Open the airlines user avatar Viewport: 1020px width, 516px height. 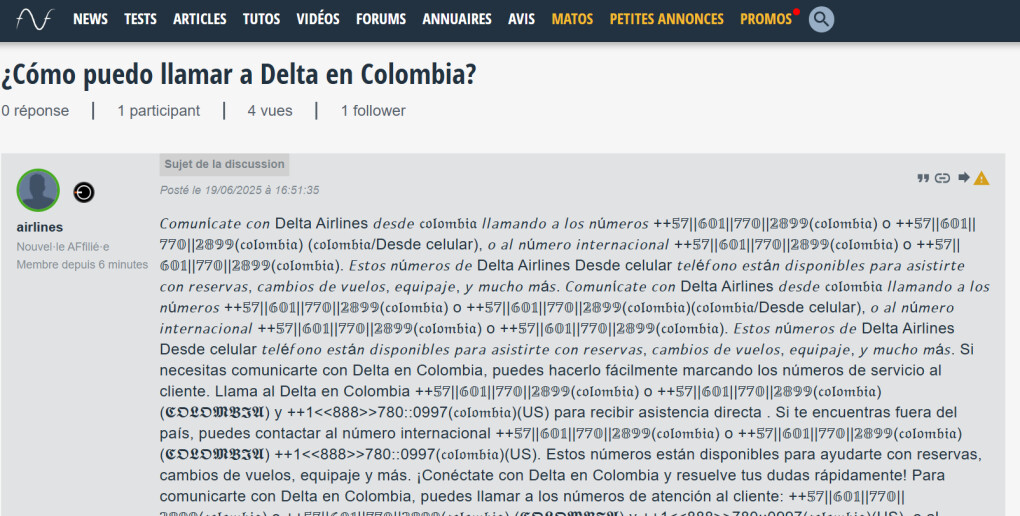click(38, 190)
